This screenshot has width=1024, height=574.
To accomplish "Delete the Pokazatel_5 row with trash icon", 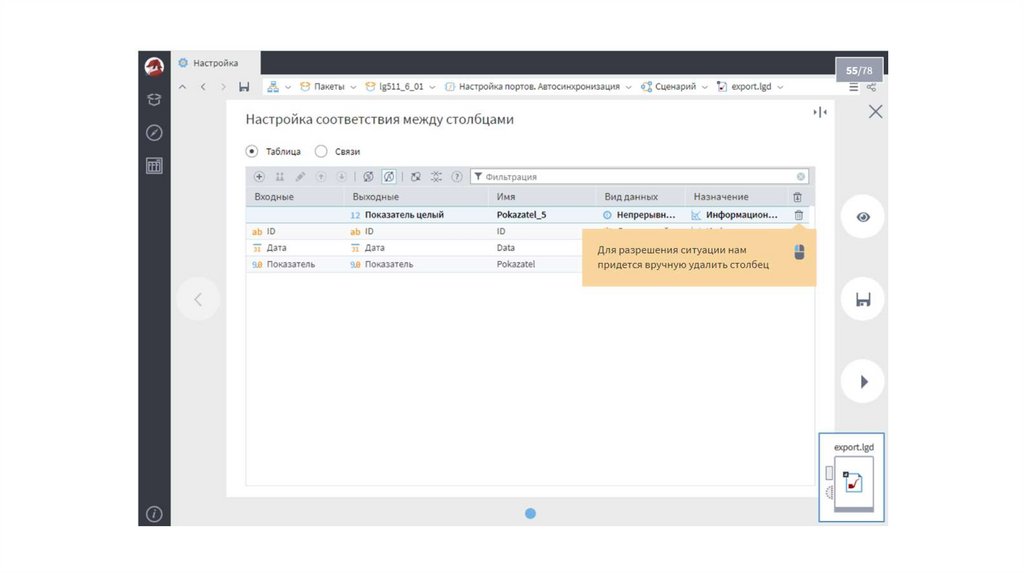I will click(x=798, y=215).
